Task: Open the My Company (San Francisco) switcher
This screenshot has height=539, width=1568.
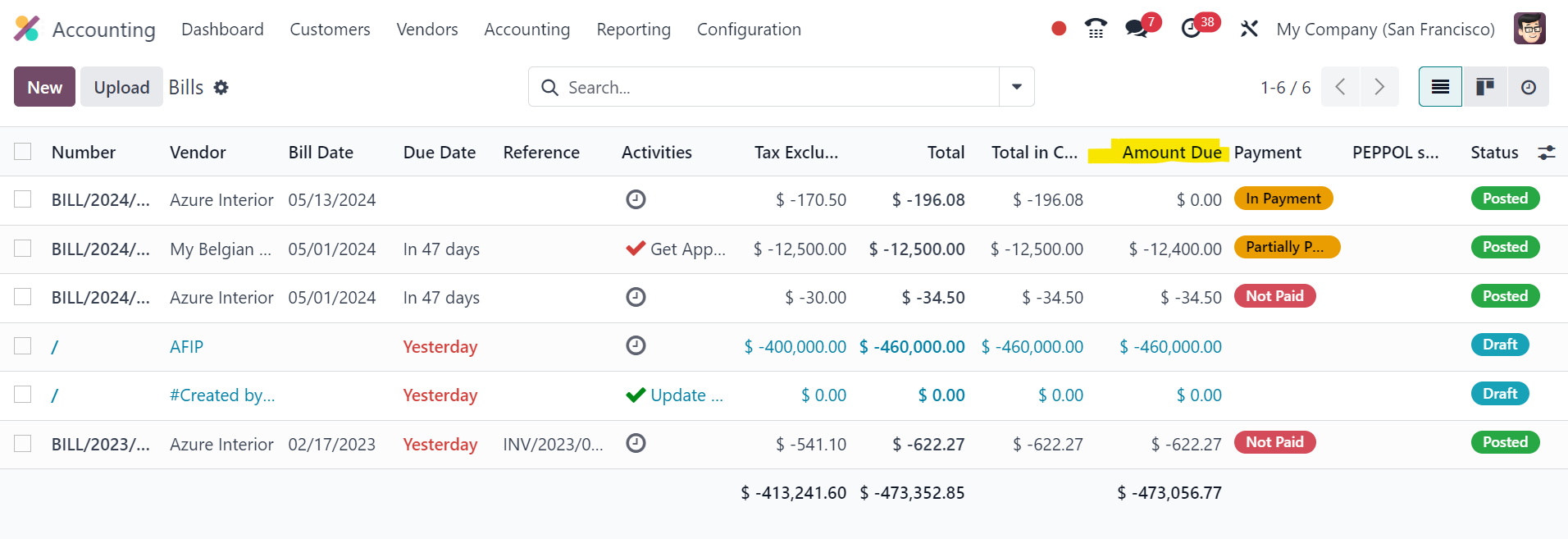Action: [x=1385, y=30]
